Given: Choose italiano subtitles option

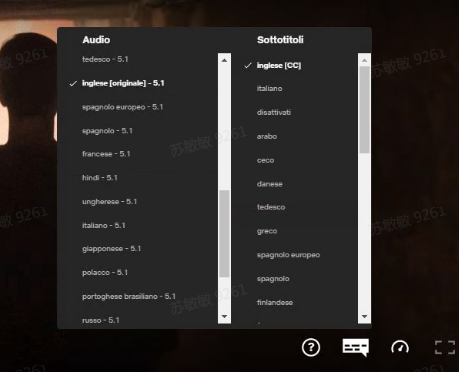Looking at the screenshot, I should click(269, 88).
